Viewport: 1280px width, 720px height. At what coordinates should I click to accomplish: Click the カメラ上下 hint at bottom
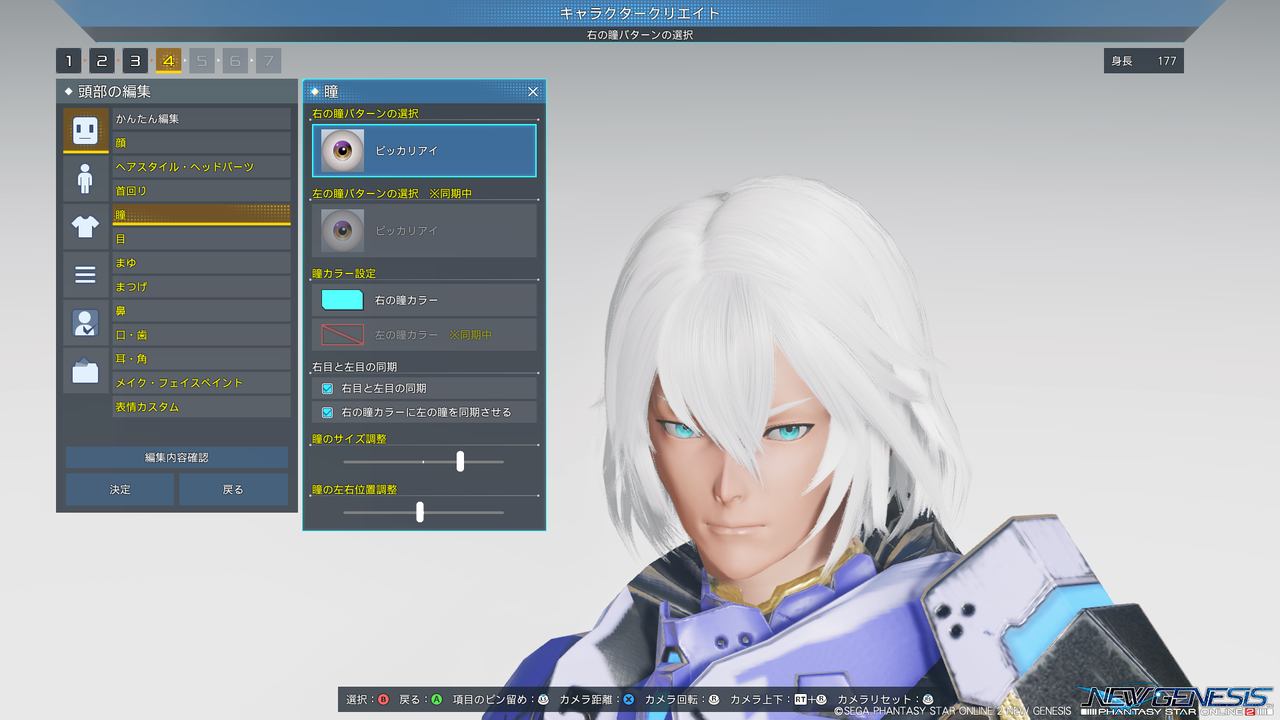pos(779,700)
